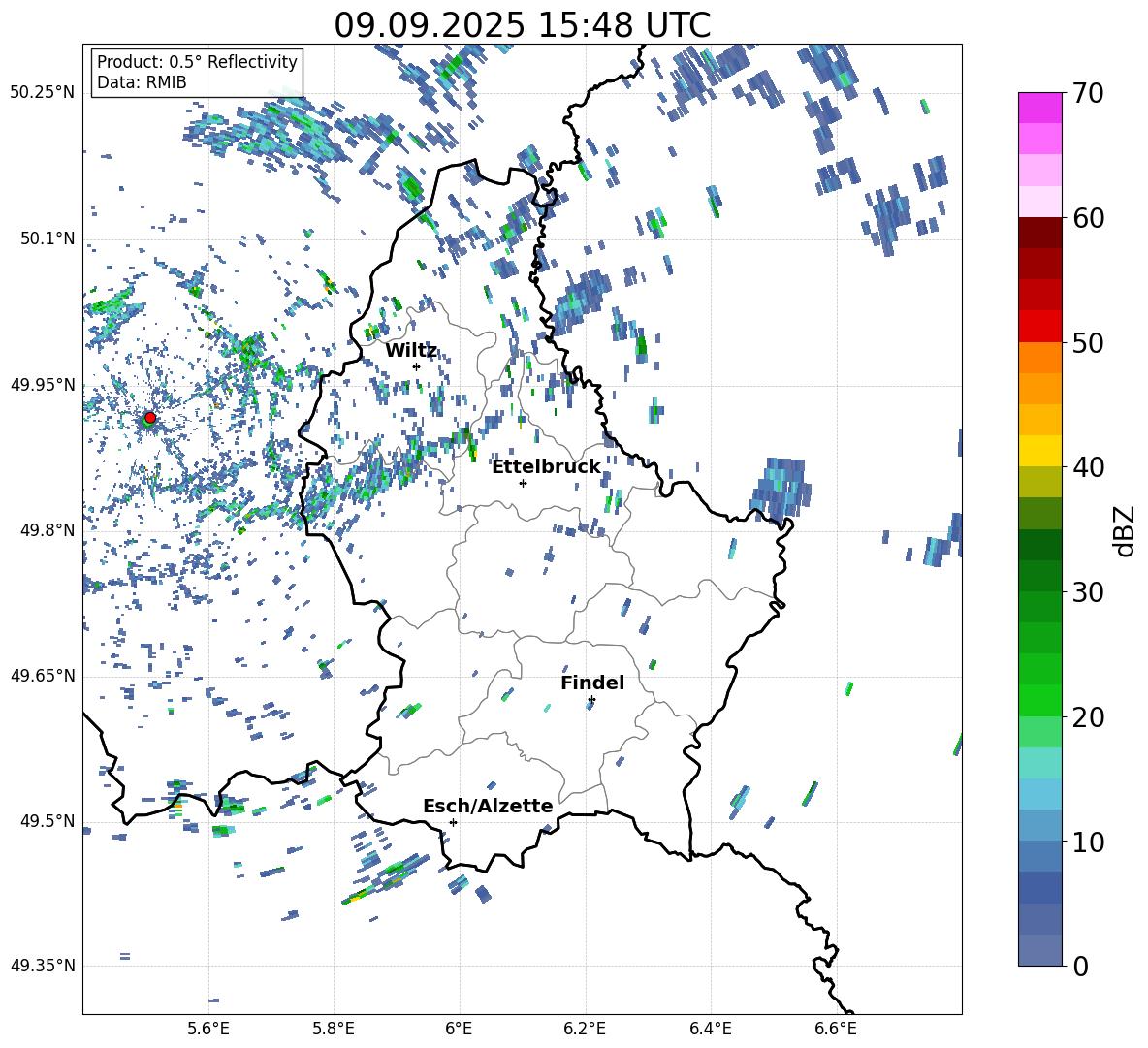
Task: Click the title 09.09.2025 15:48 UTC
Action: pos(522,25)
